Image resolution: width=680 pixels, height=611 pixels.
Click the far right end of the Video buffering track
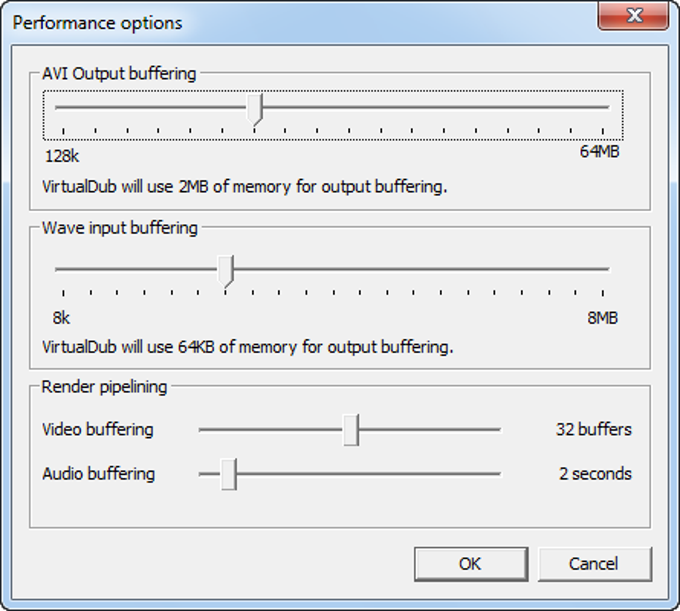pyautogui.click(x=498, y=430)
